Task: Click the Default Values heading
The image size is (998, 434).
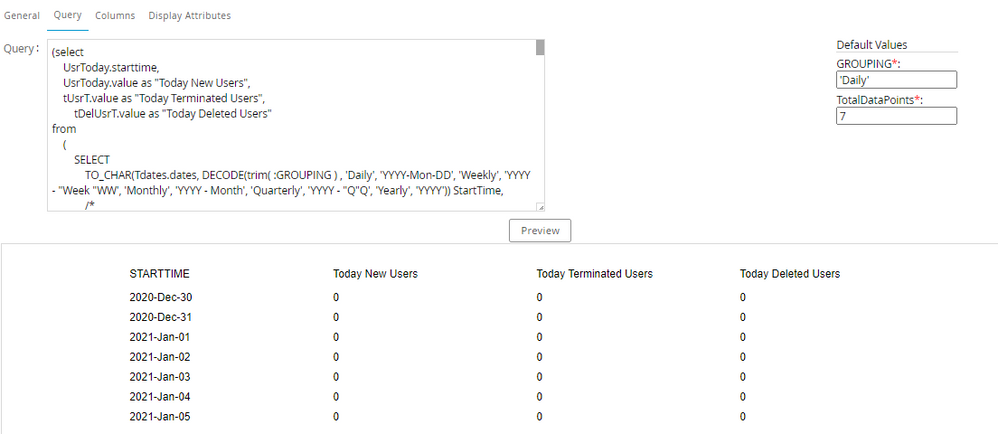Action: pyautogui.click(x=871, y=45)
